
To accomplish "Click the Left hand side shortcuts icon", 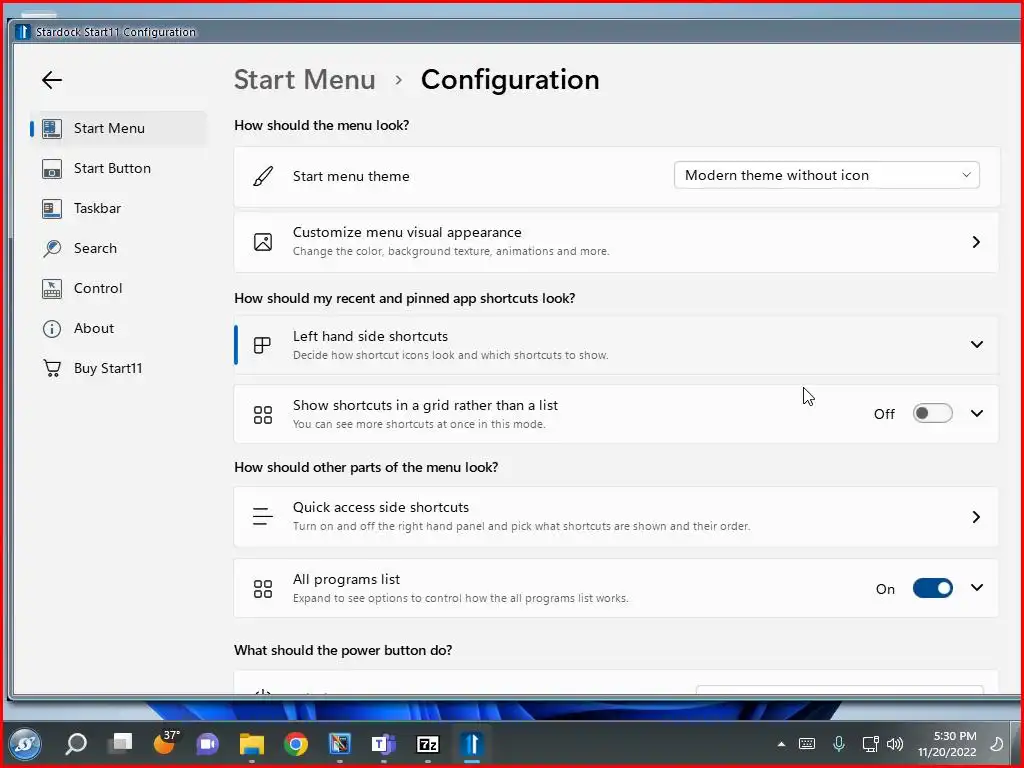I will coord(263,345).
